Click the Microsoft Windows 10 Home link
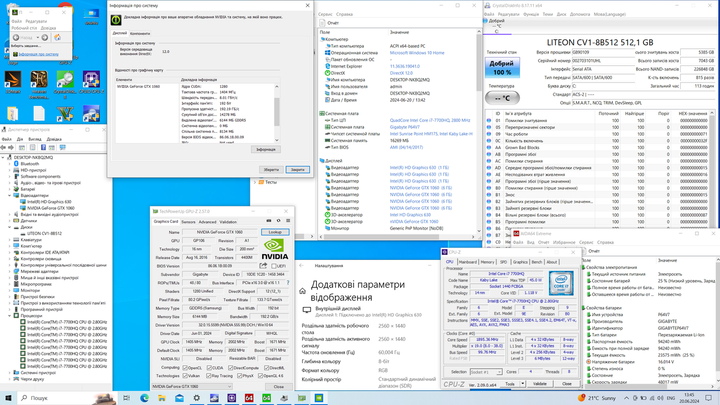The width and height of the screenshot is (720, 405). coord(417,53)
